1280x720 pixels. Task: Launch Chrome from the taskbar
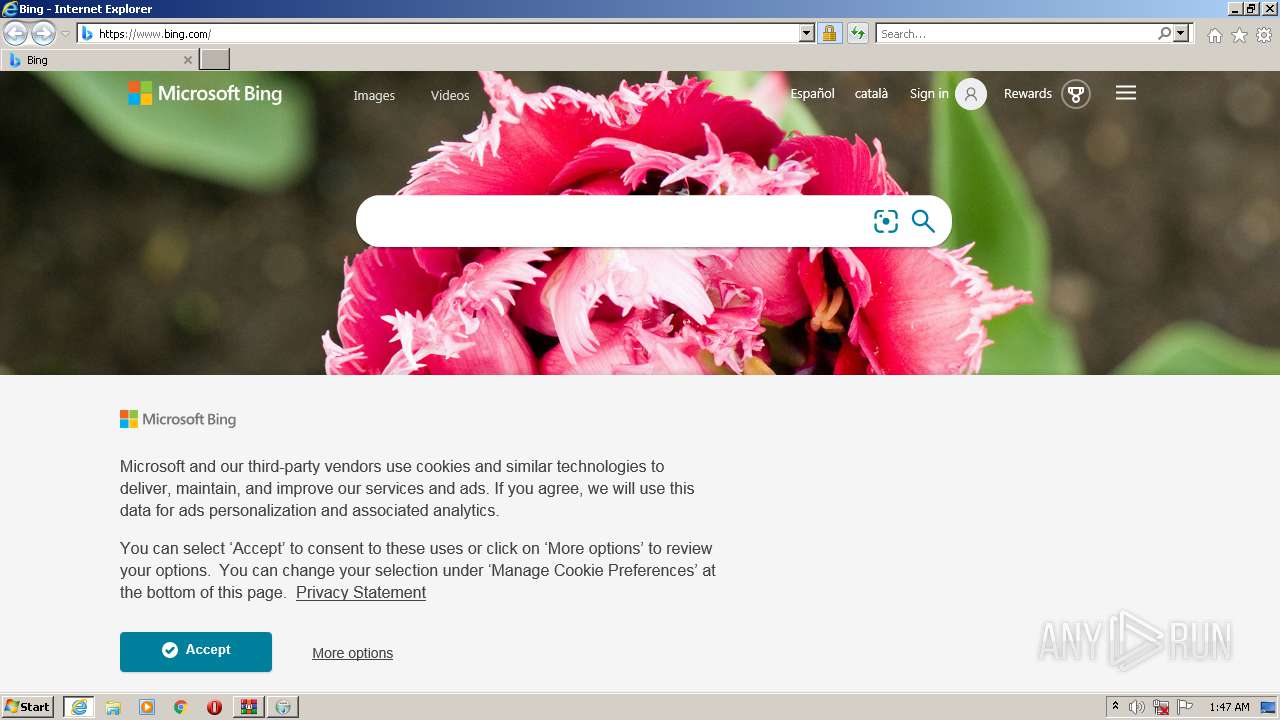[181, 707]
